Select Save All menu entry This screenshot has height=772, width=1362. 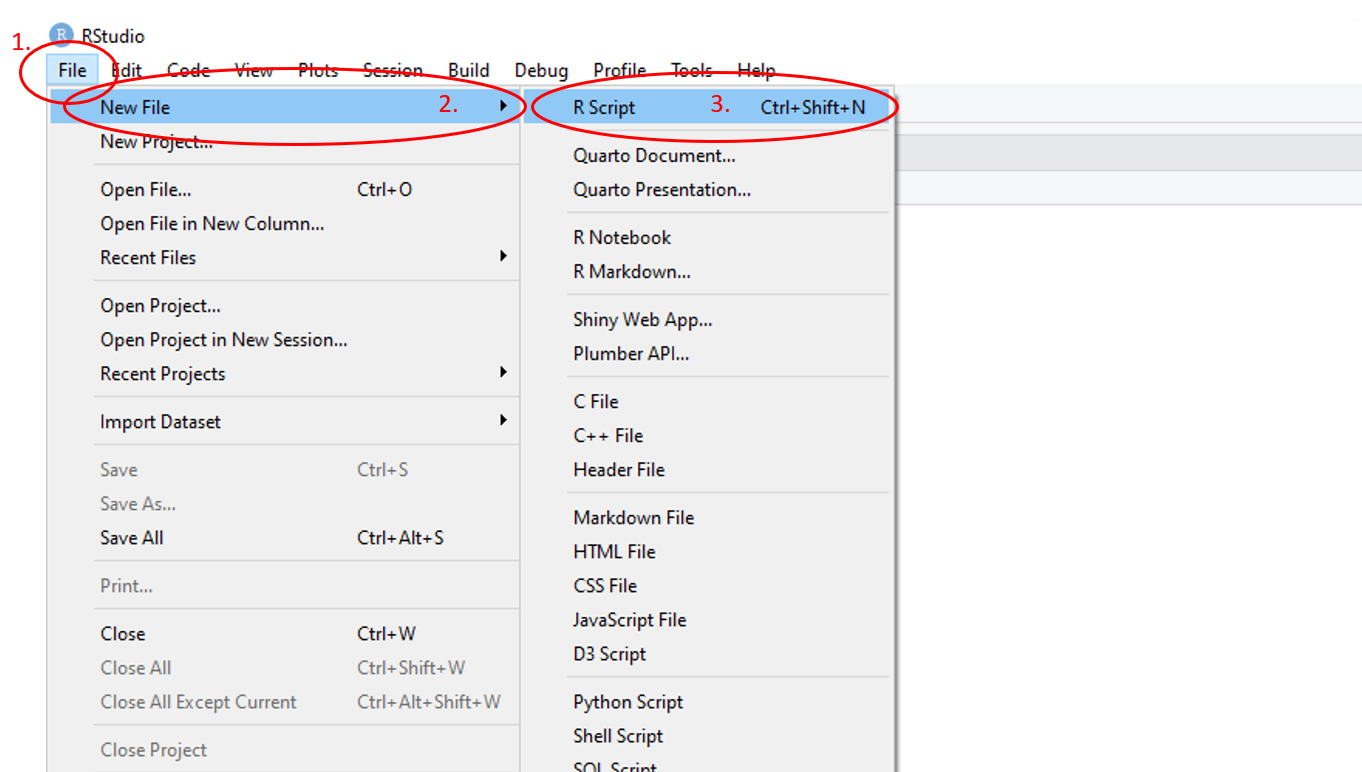pos(285,537)
